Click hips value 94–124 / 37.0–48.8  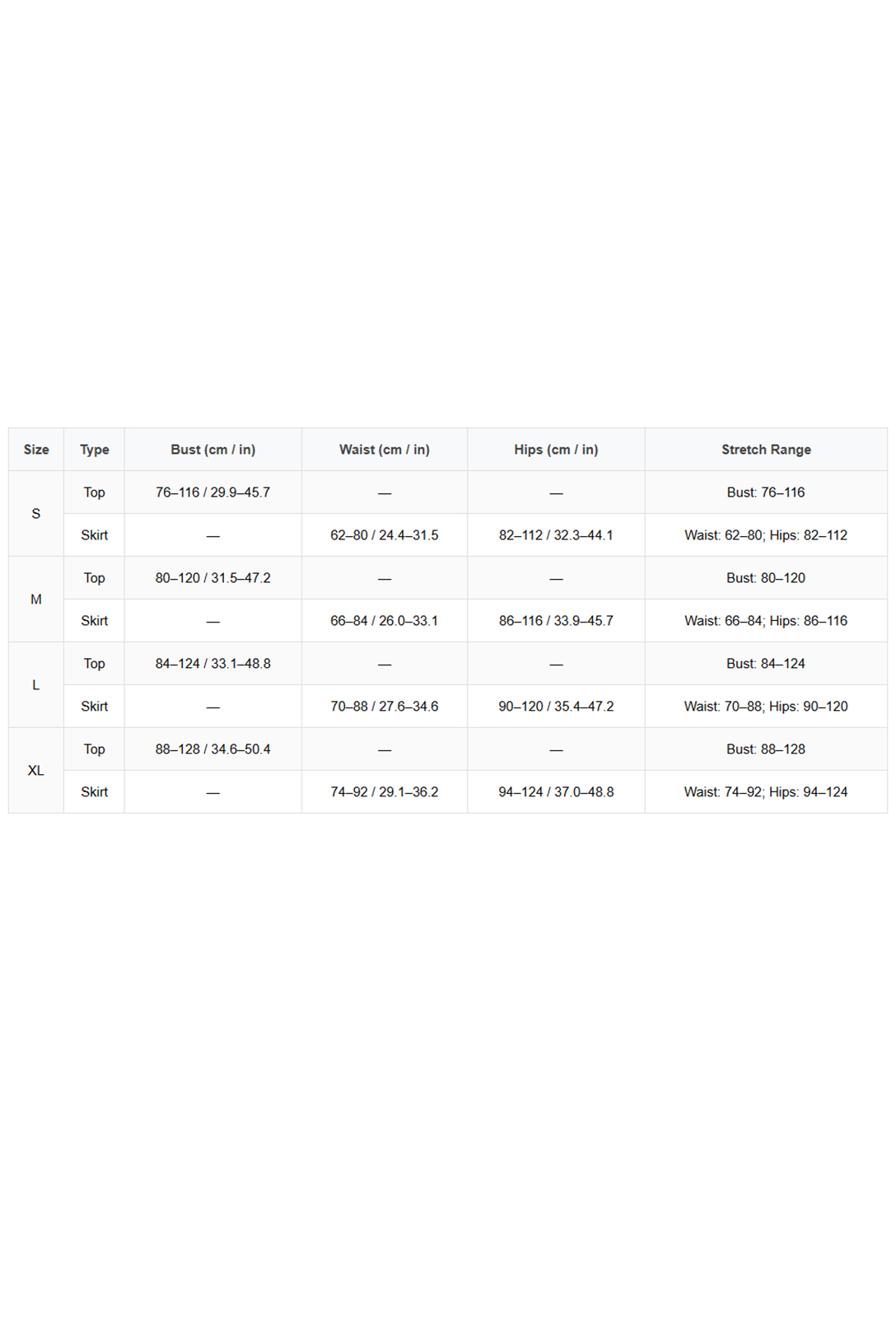coord(556,792)
